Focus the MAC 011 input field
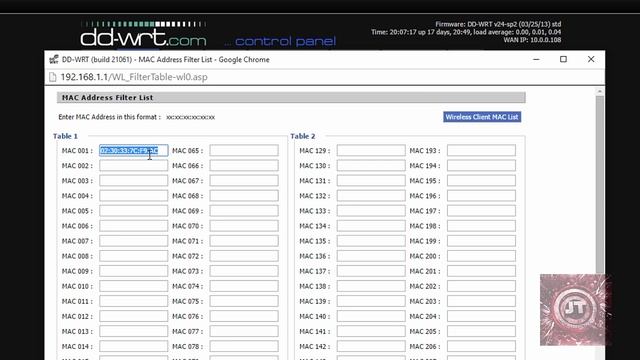The width and height of the screenshot is (640, 360). [x=133, y=302]
